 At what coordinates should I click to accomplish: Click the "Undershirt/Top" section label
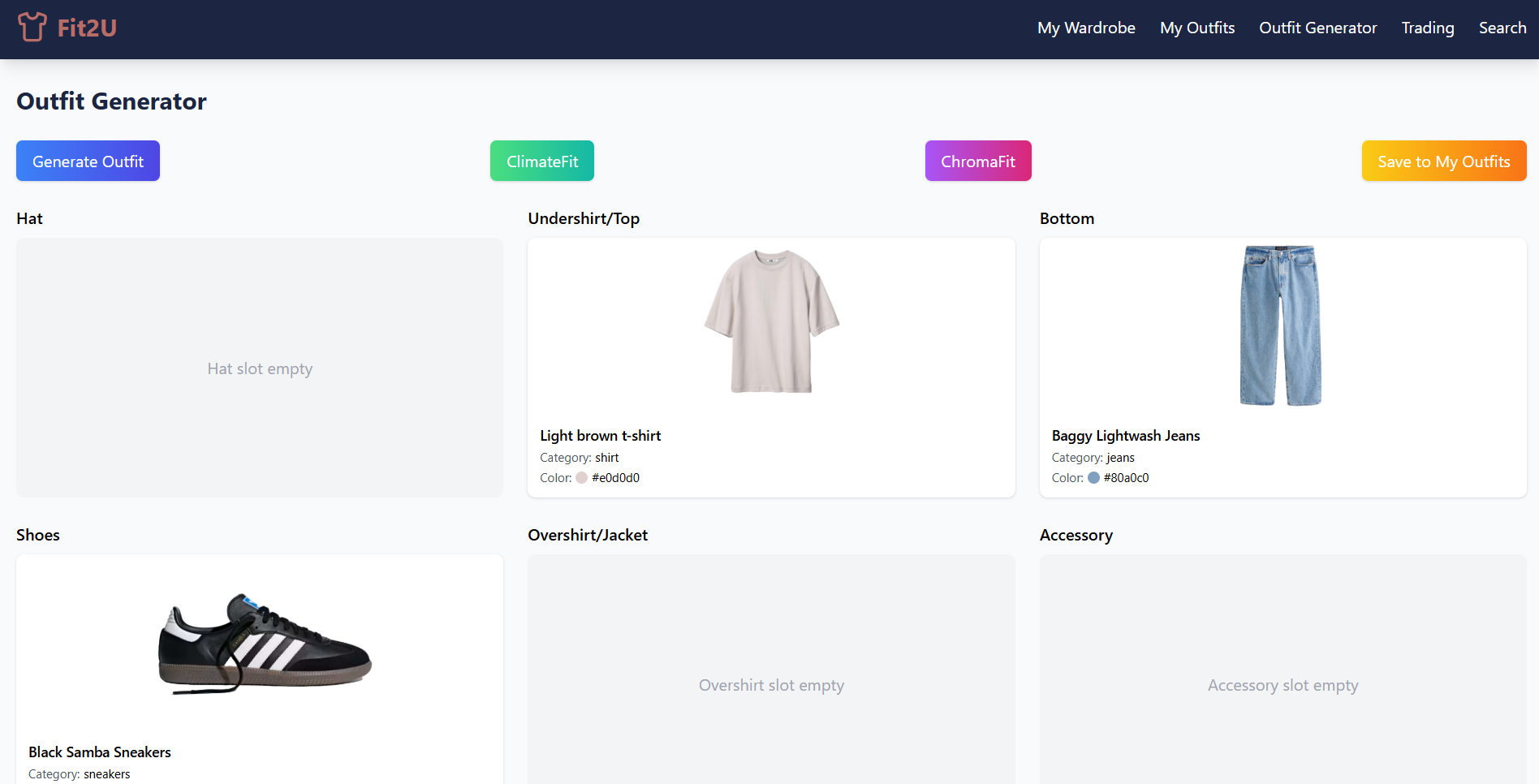click(584, 218)
